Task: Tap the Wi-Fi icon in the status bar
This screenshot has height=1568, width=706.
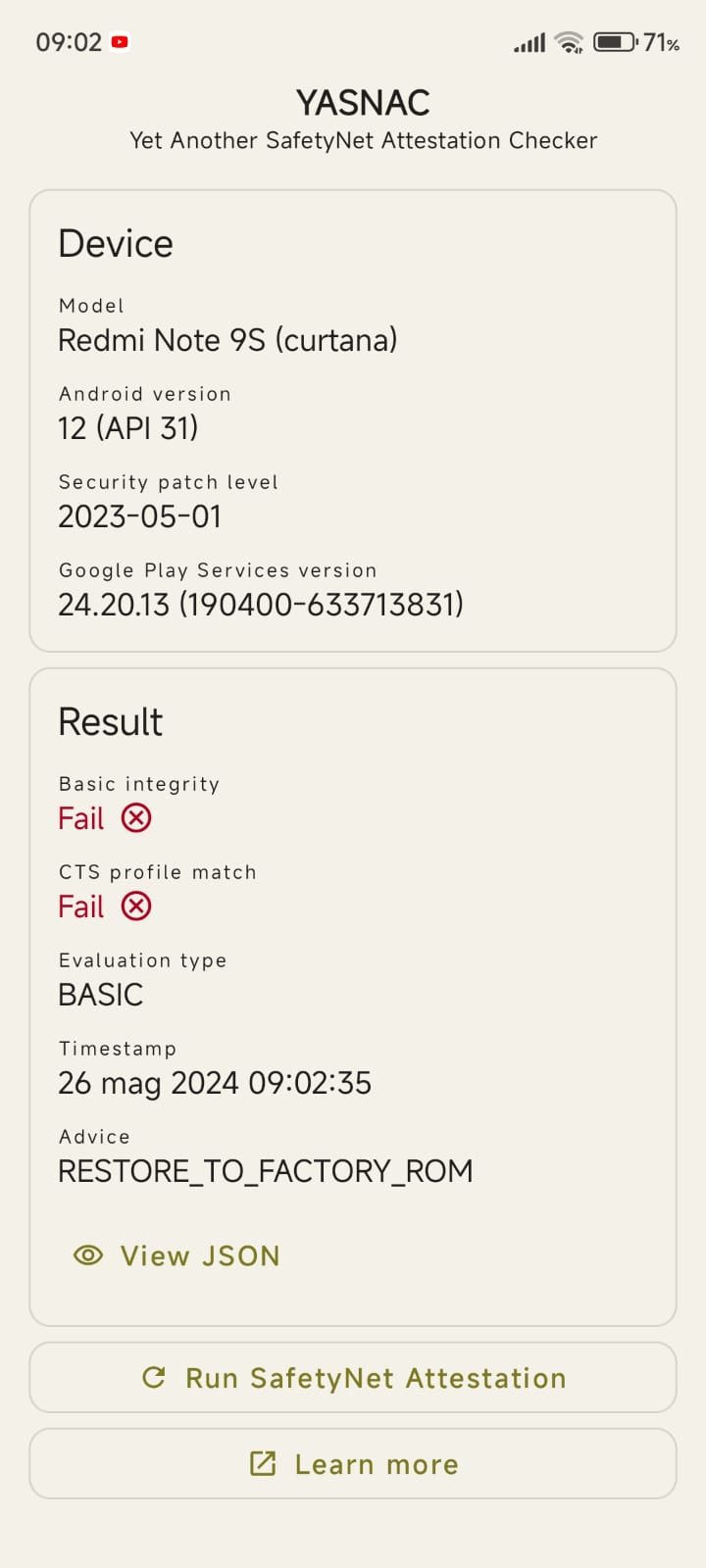Action: click(x=569, y=42)
